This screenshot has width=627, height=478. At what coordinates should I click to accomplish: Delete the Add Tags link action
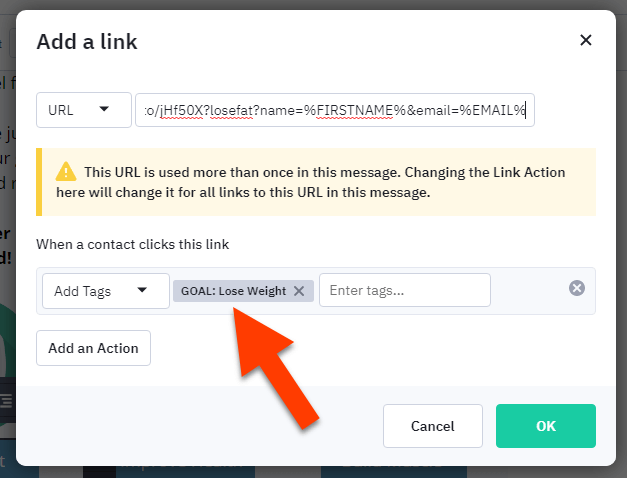point(577,288)
